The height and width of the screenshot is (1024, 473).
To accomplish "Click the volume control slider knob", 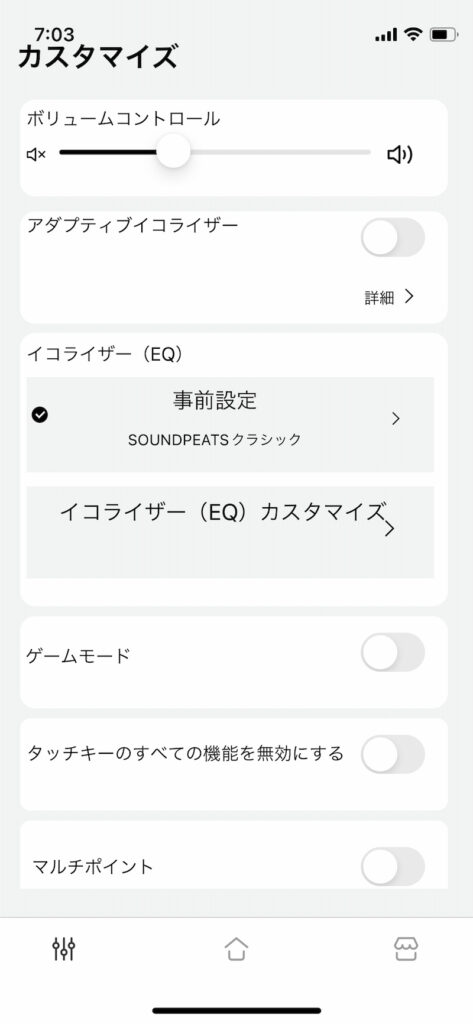I will tap(173, 152).
